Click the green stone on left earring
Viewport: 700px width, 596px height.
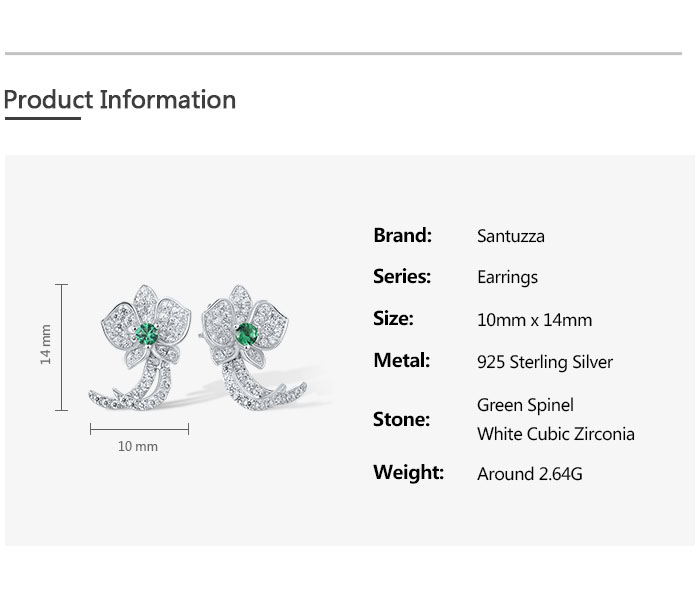pyautogui.click(x=147, y=334)
